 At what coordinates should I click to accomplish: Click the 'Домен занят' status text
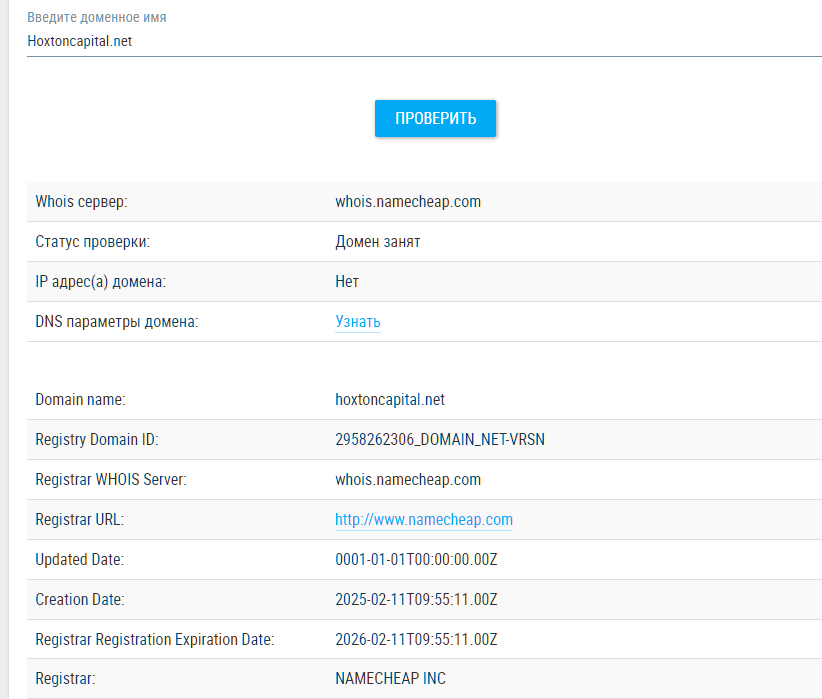377,242
